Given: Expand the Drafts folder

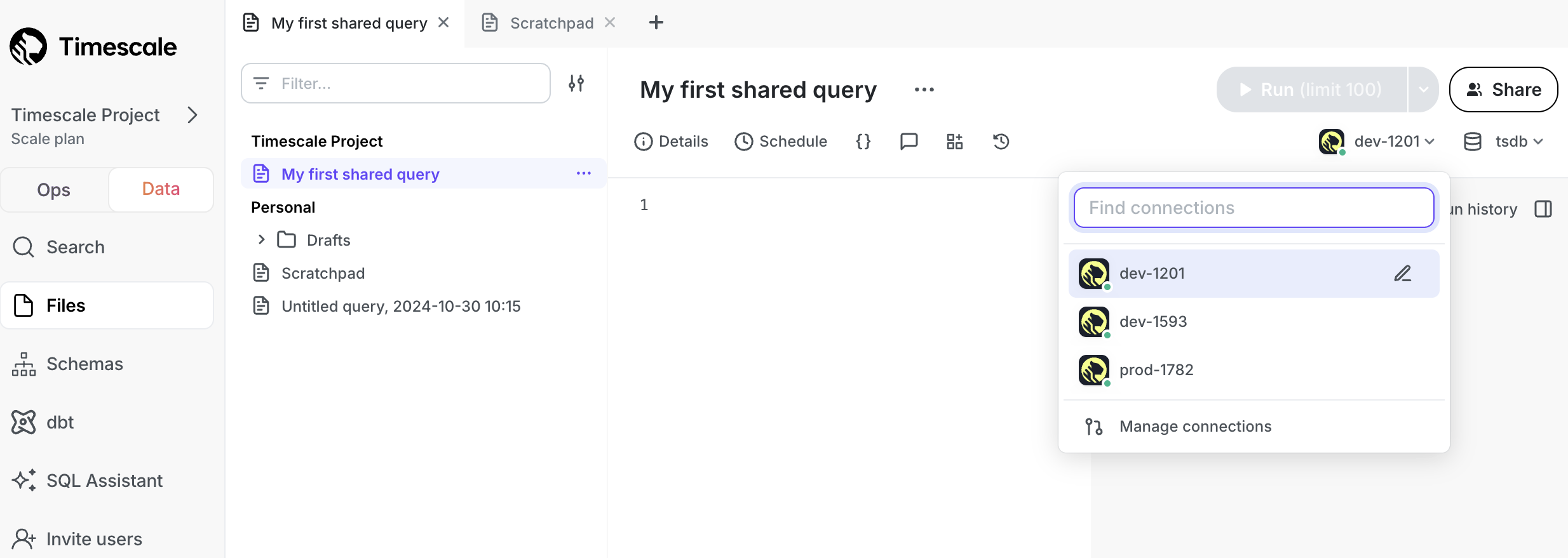Looking at the screenshot, I should [x=261, y=239].
